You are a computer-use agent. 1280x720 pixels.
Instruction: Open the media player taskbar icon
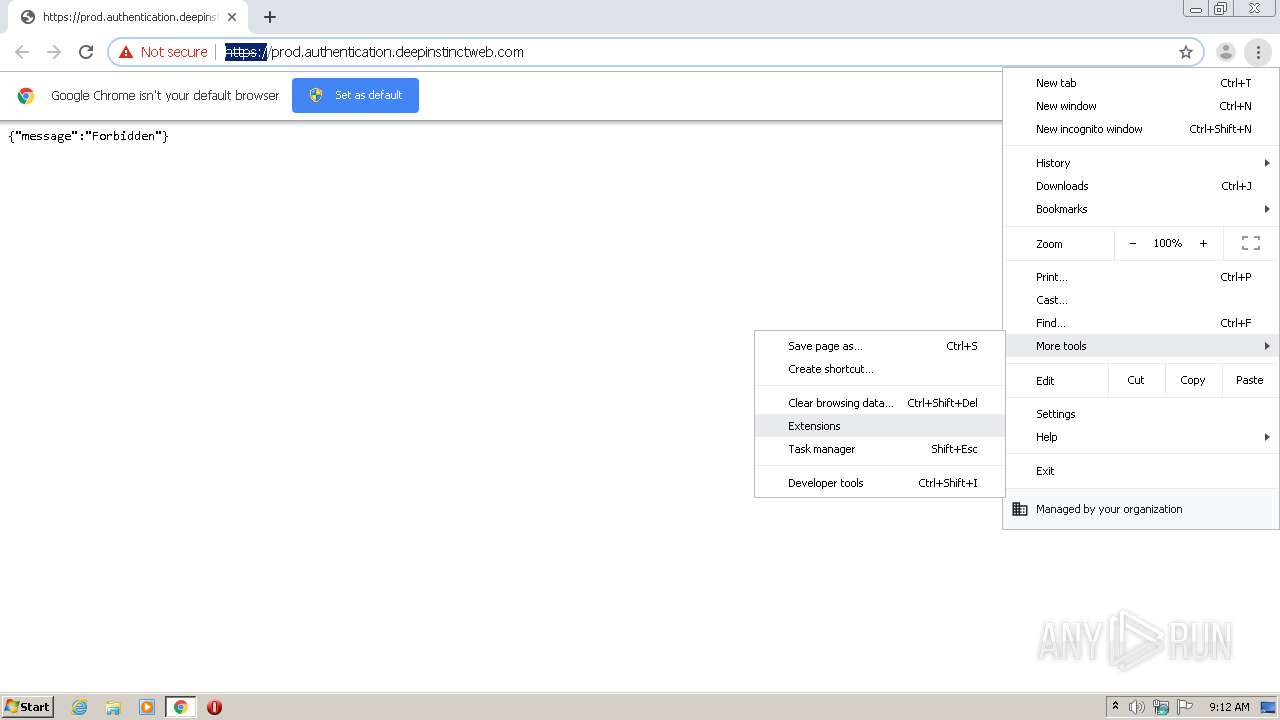147,707
